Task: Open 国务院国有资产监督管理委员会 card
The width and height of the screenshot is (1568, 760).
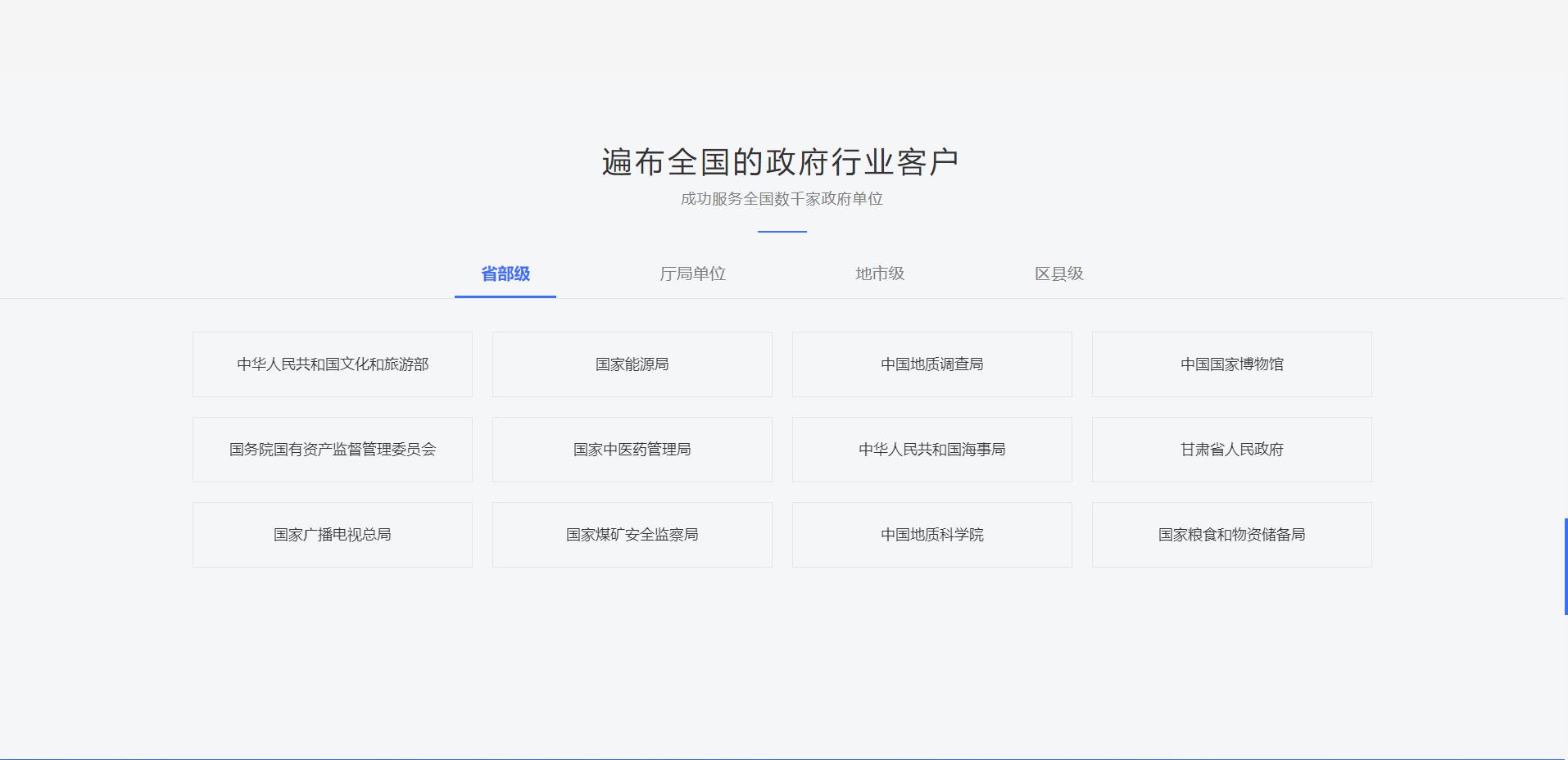Action: [333, 450]
